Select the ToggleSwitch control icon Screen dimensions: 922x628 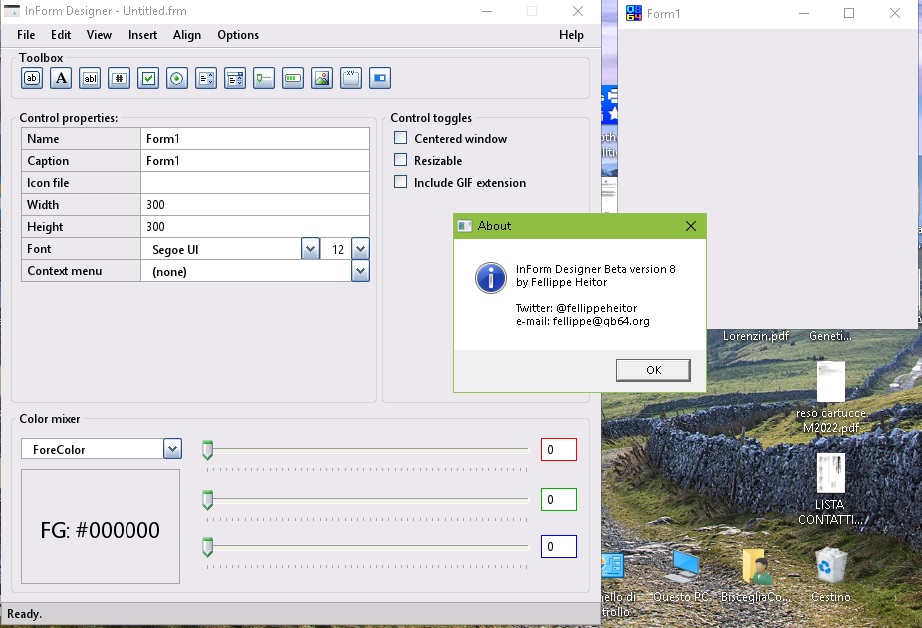tap(379, 78)
